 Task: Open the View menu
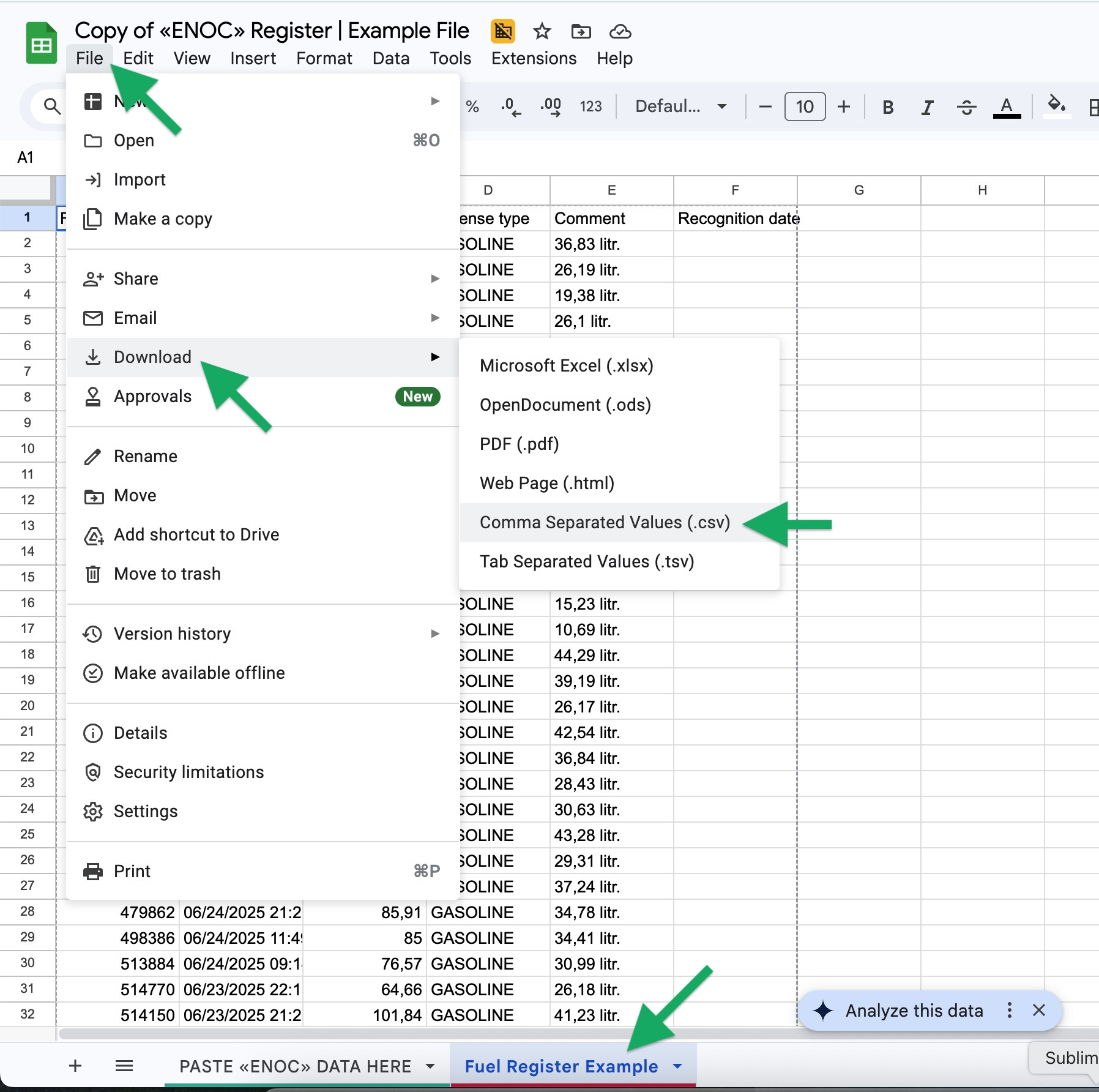tap(192, 58)
